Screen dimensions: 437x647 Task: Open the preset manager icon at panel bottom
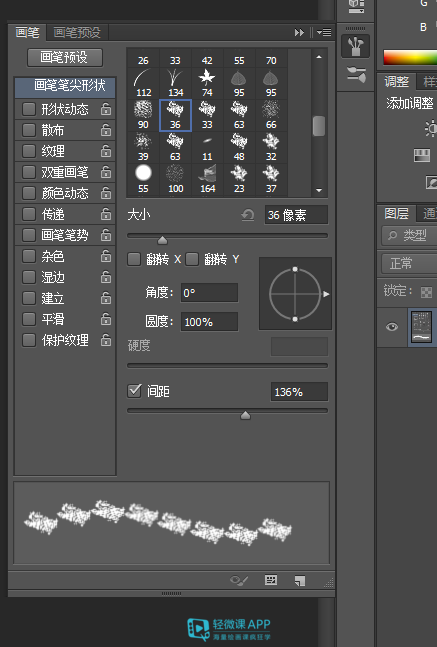[271, 580]
